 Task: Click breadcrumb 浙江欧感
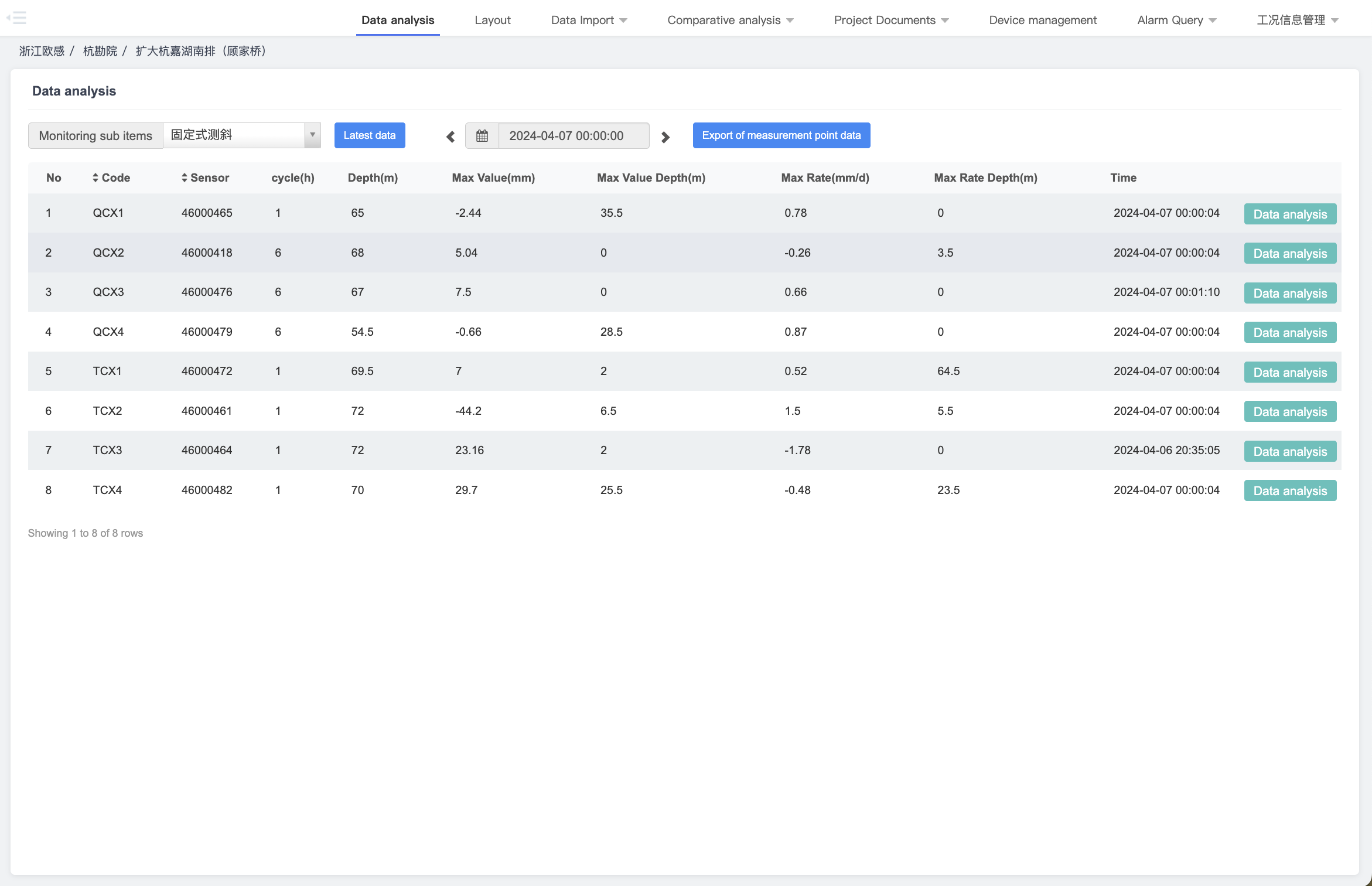click(x=42, y=51)
